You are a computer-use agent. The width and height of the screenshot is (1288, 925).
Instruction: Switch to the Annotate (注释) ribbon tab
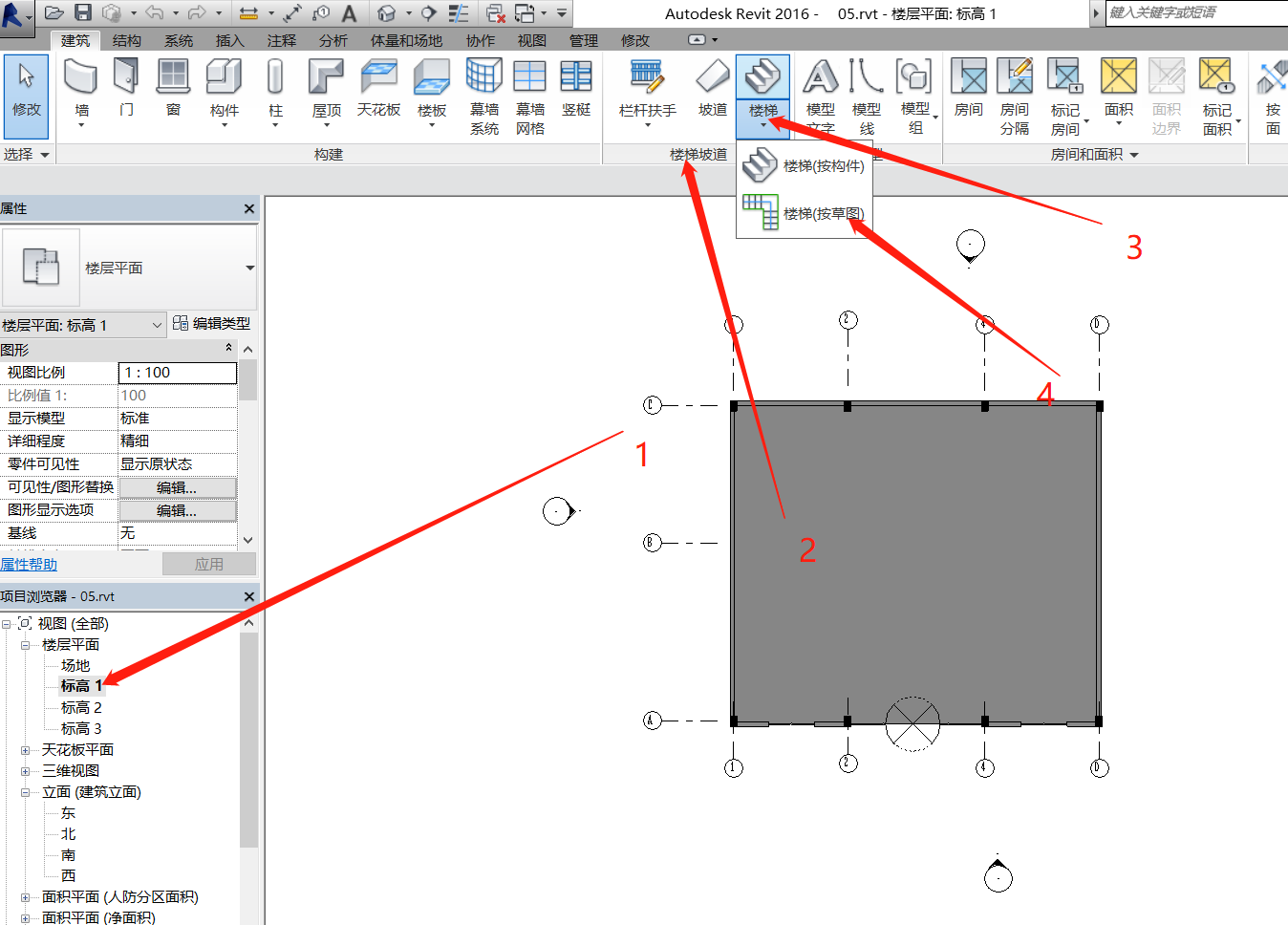pyautogui.click(x=281, y=40)
